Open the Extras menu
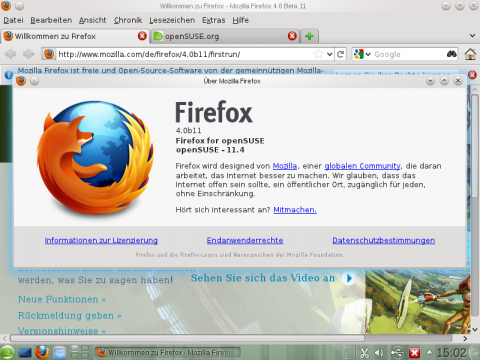The width and height of the screenshot is (480, 360). (214, 20)
